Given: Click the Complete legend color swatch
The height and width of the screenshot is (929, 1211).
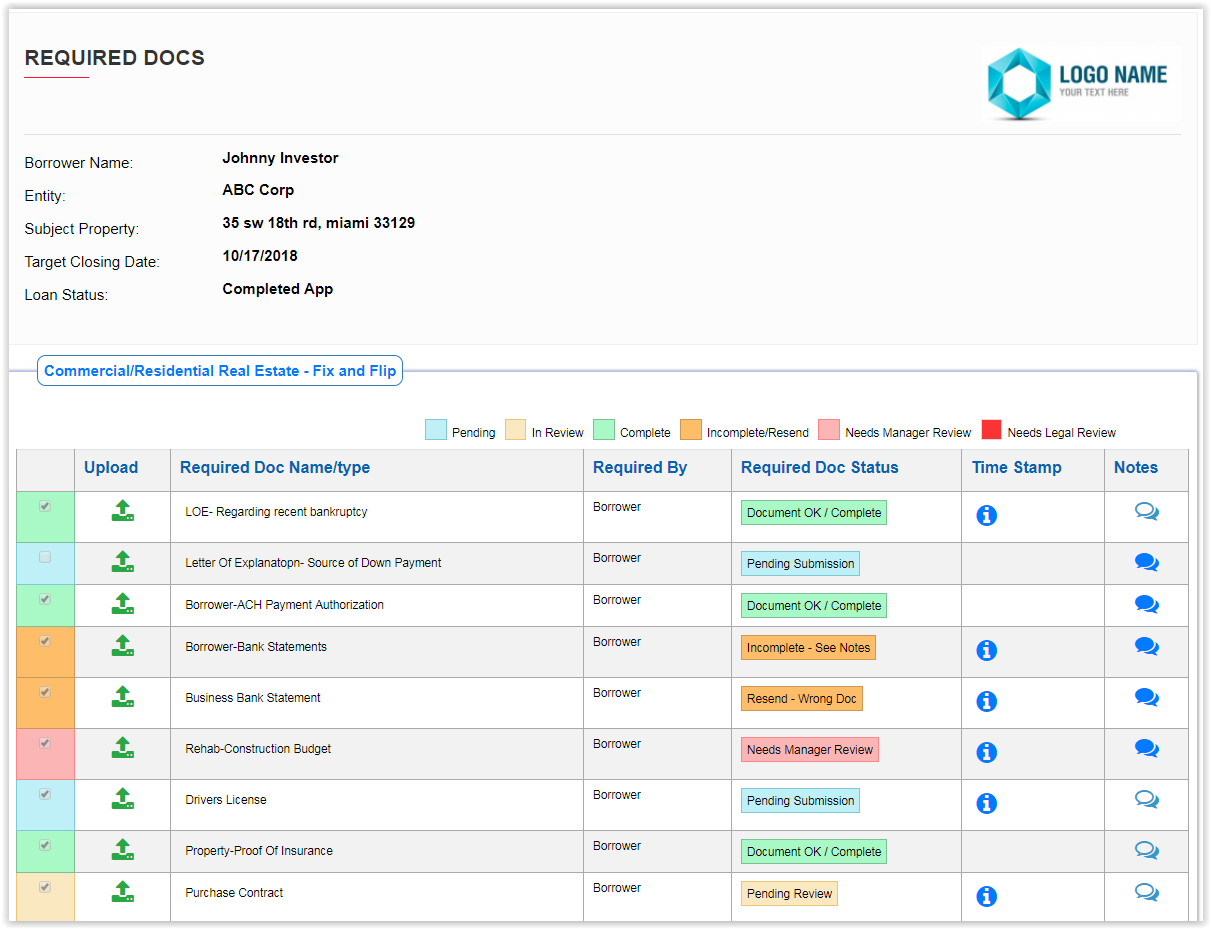Looking at the screenshot, I should point(604,430).
